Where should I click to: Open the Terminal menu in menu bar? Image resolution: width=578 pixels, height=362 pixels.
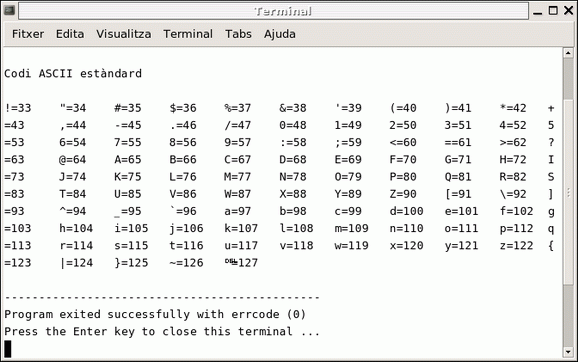[x=188, y=34]
